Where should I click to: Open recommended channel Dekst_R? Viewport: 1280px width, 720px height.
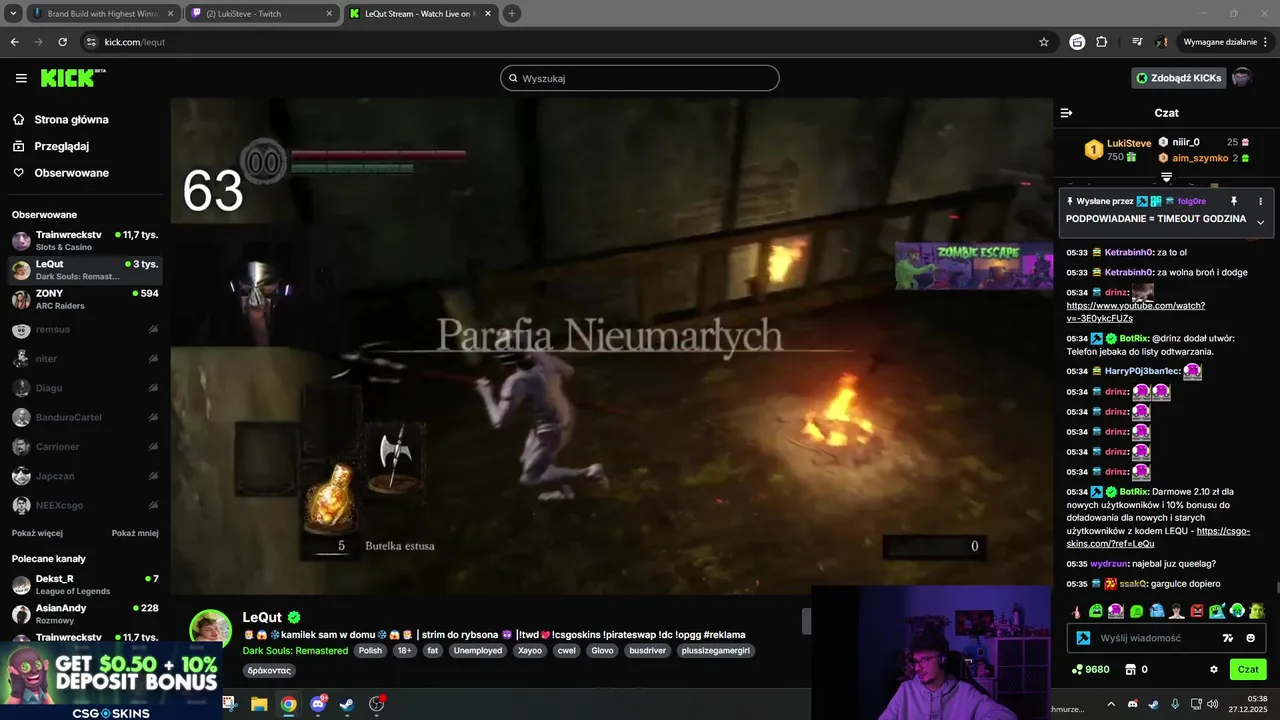click(85, 584)
